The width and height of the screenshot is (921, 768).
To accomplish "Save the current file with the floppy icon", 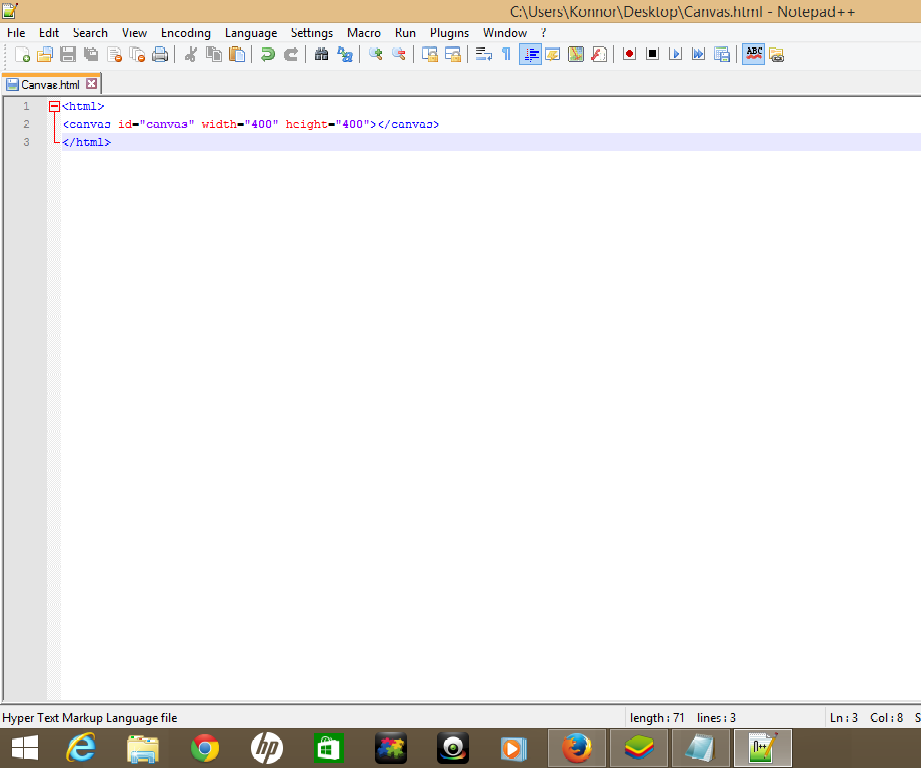I will (x=68, y=55).
